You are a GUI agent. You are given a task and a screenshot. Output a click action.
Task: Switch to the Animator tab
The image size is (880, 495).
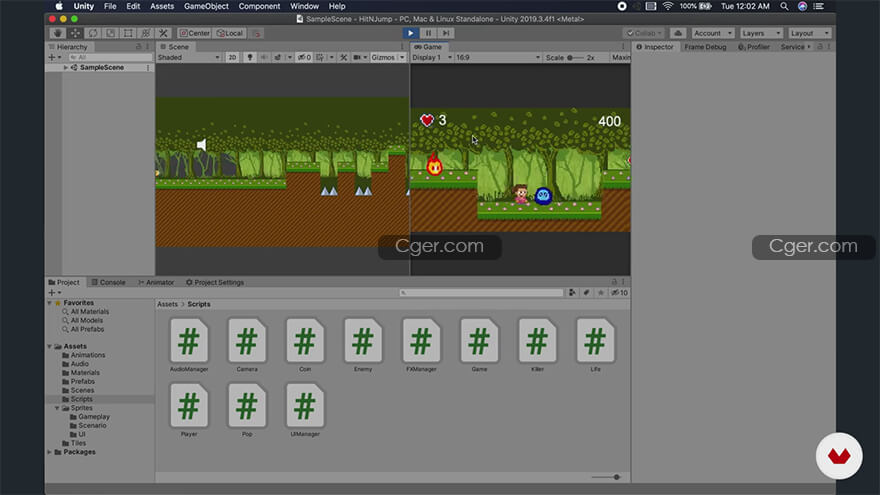[155, 282]
